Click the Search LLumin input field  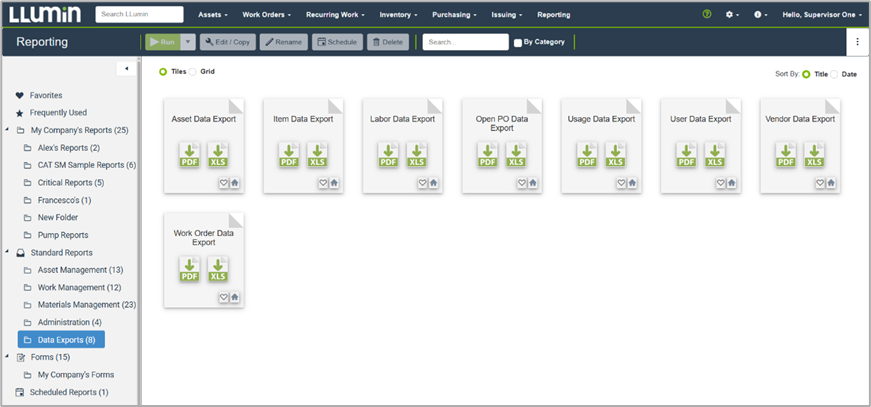click(x=139, y=15)
